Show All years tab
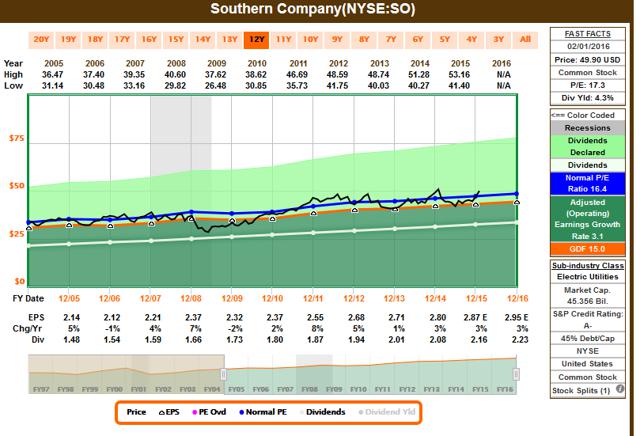The image size is (640, 436). tap(525, 40)
